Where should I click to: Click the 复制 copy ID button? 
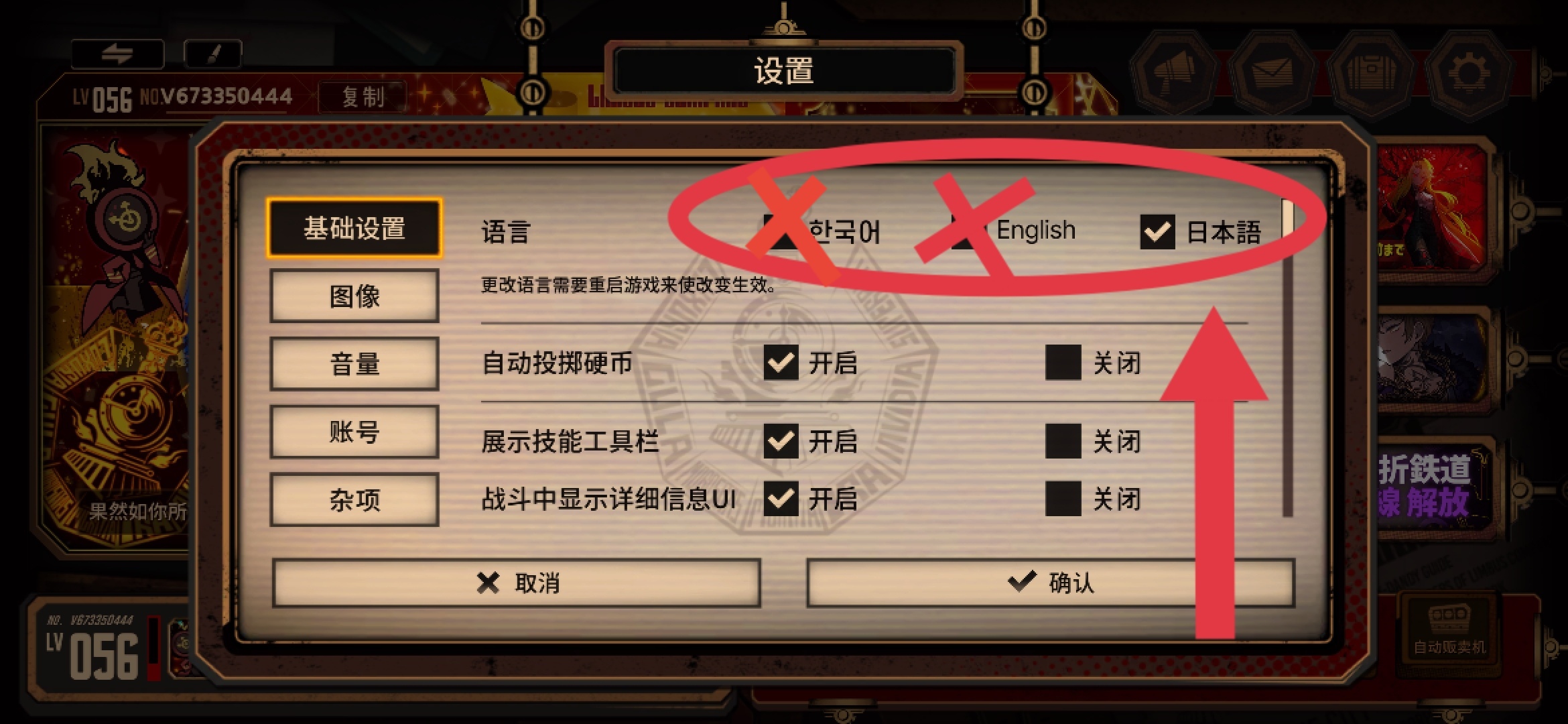363,97
